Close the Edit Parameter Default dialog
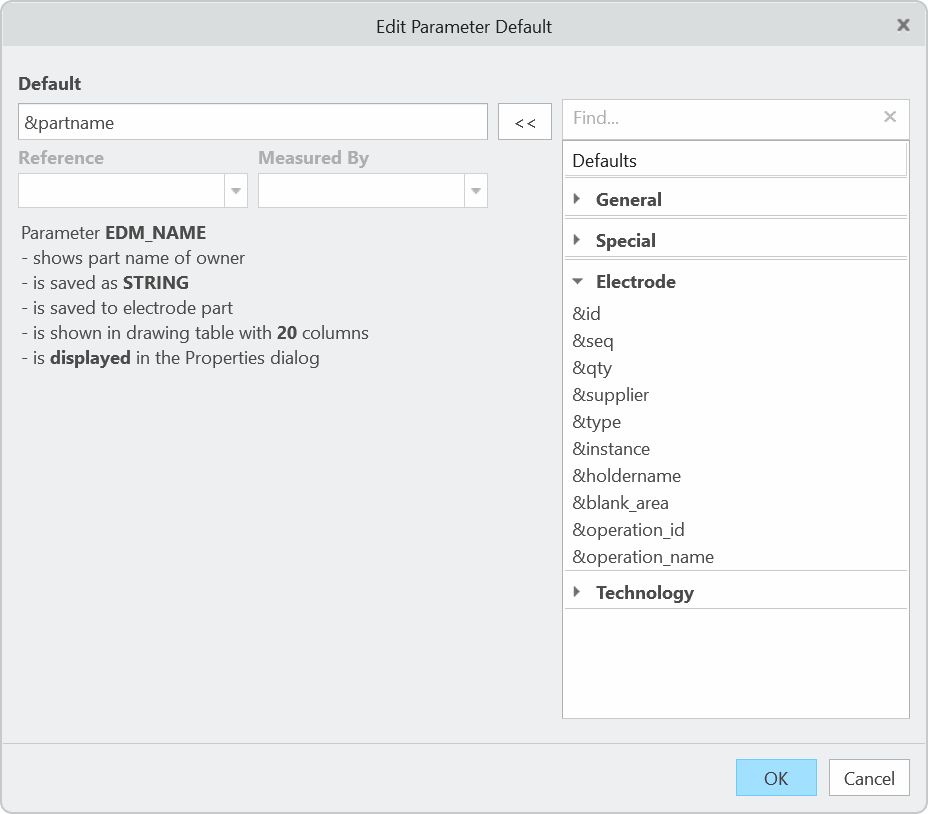Viewport: 928px width, 814px height. click(x=903, y=26)
